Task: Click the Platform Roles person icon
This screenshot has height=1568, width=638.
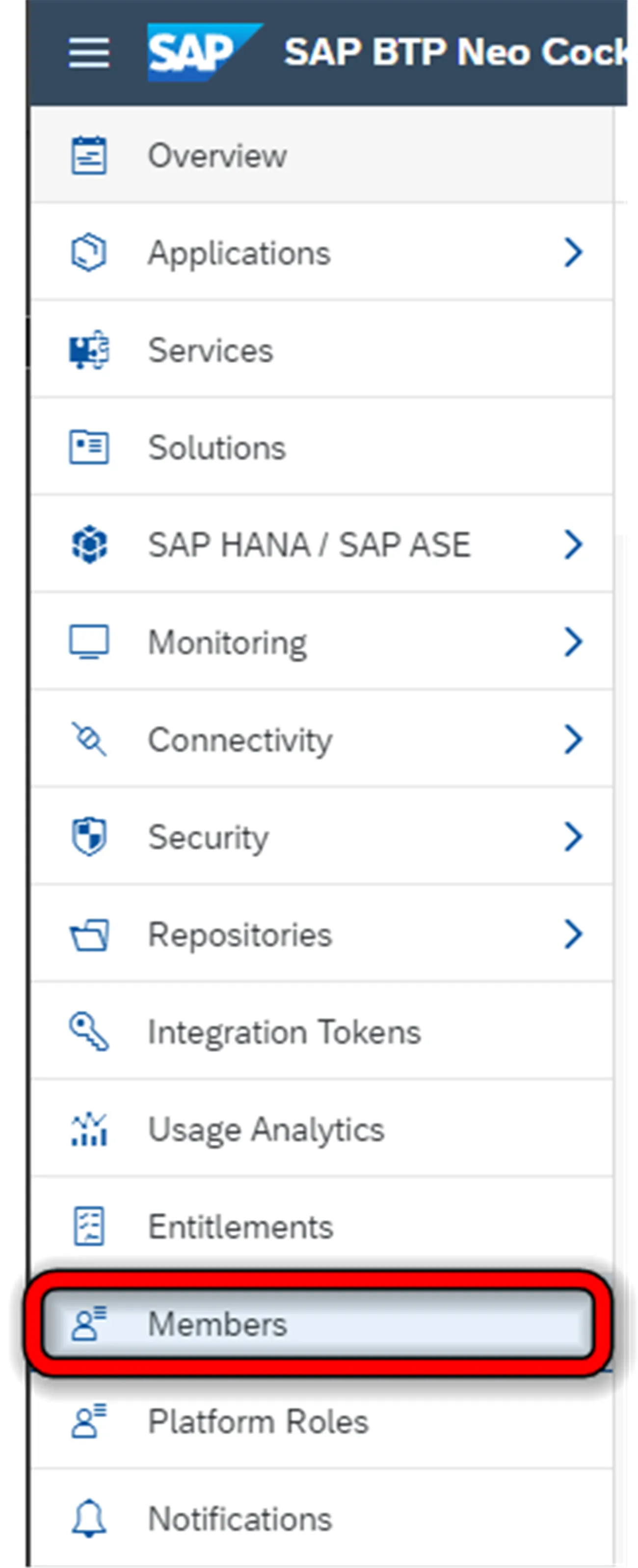Action: (x=89, y=1421)
